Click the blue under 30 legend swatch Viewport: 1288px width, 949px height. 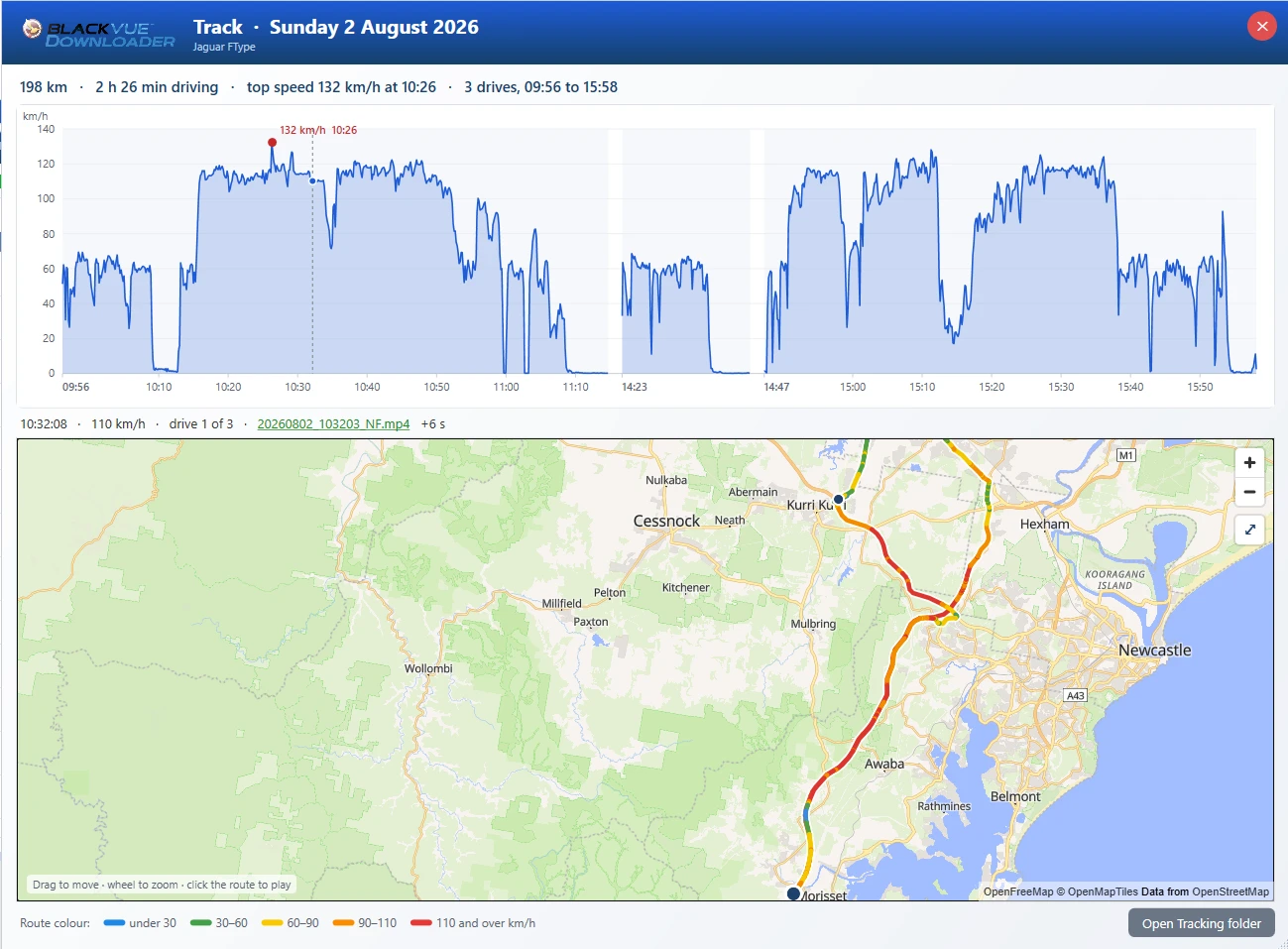114,923
